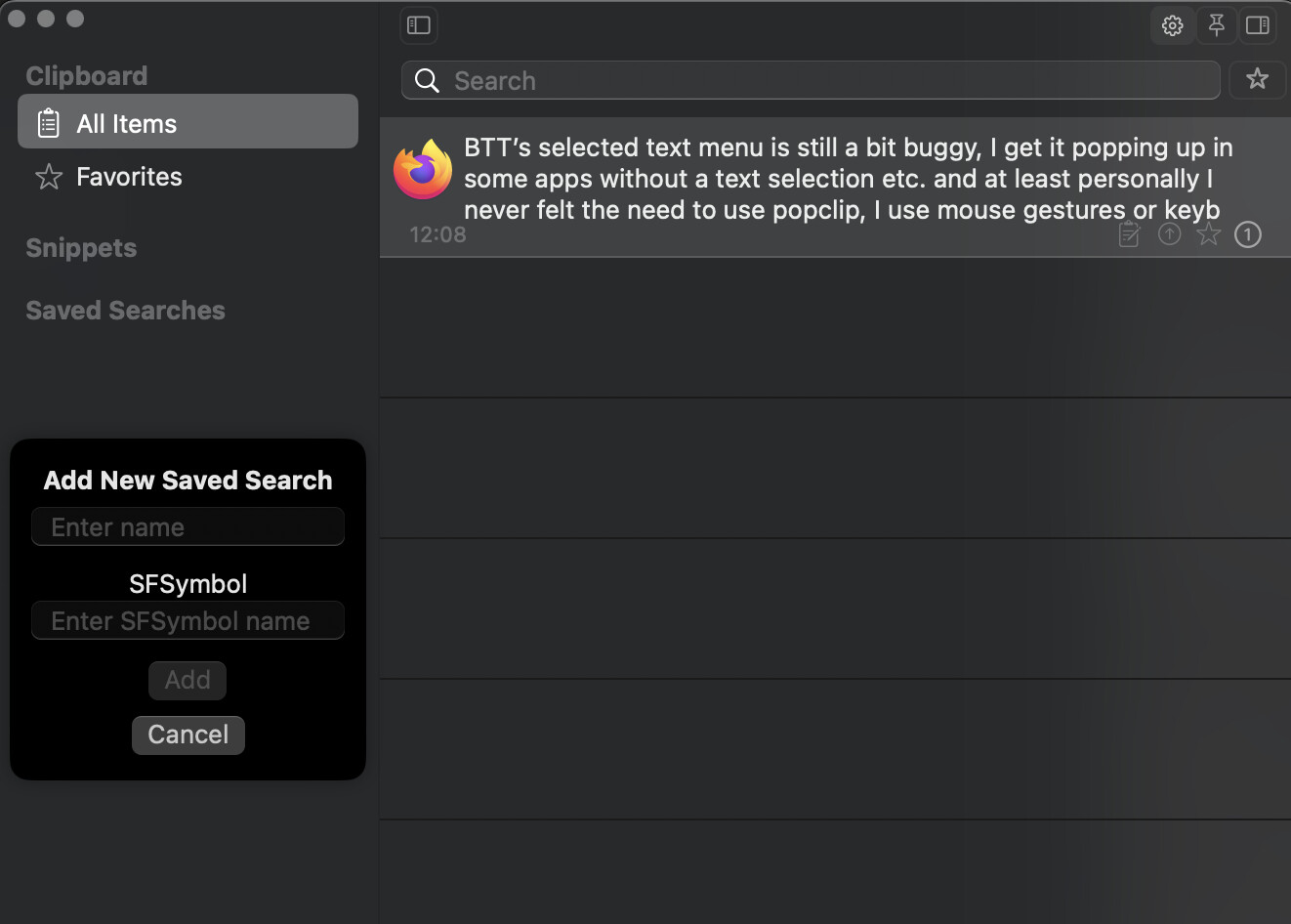This screenshot has height=924, width=1291.
Task: Click the Firefox icon of the clipboard entry
Action: coord(423,169)
